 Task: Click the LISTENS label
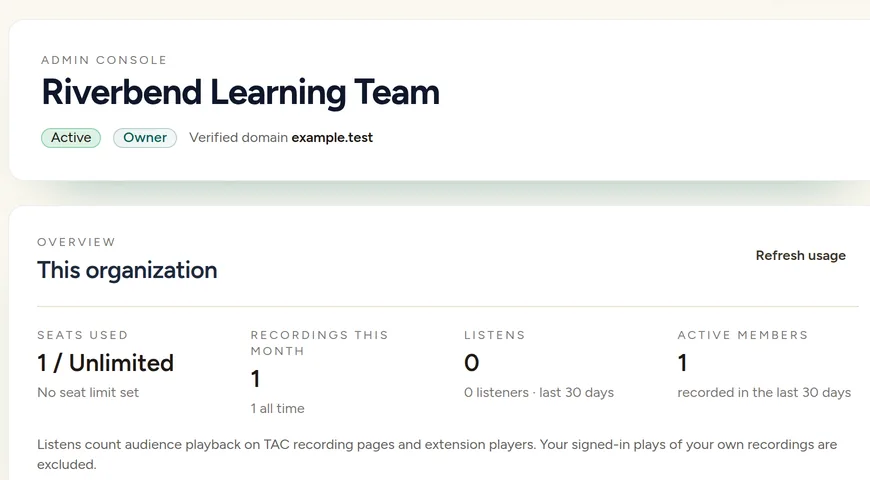click(494, 335)
